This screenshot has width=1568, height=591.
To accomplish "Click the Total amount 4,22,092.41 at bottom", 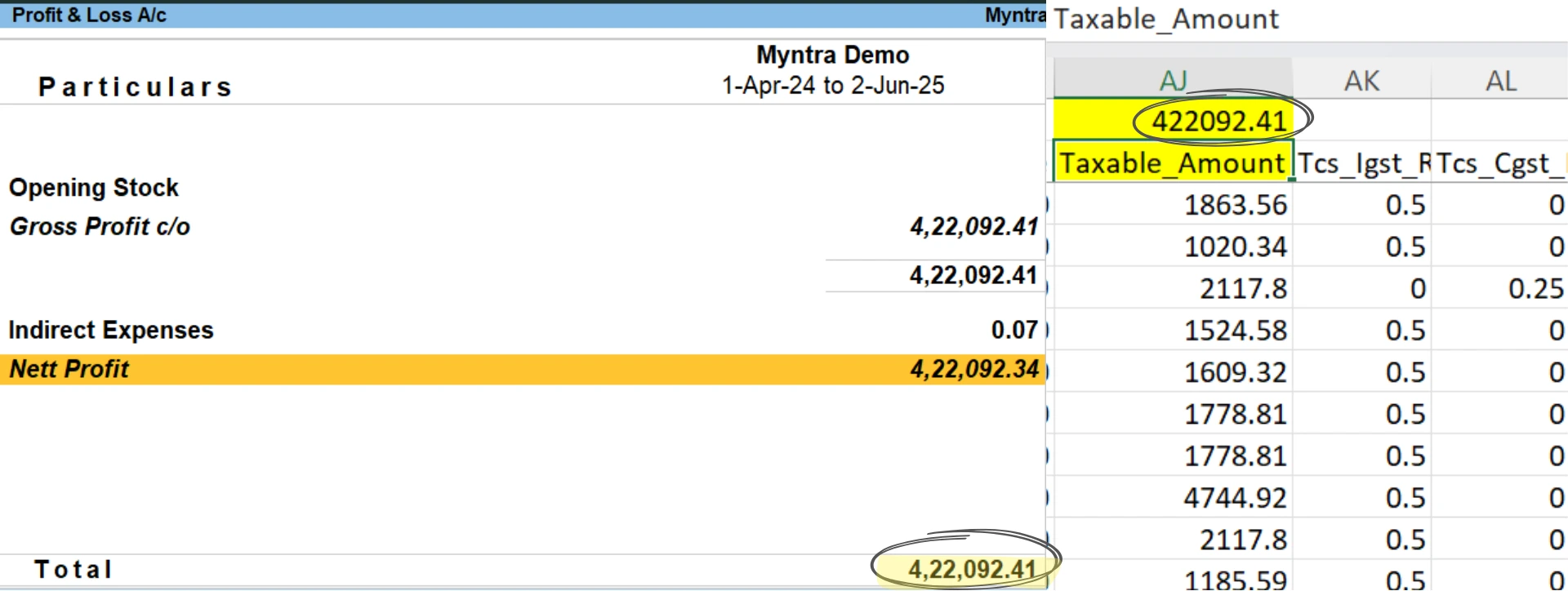I will pyautogui.click(x=971, y=569).
